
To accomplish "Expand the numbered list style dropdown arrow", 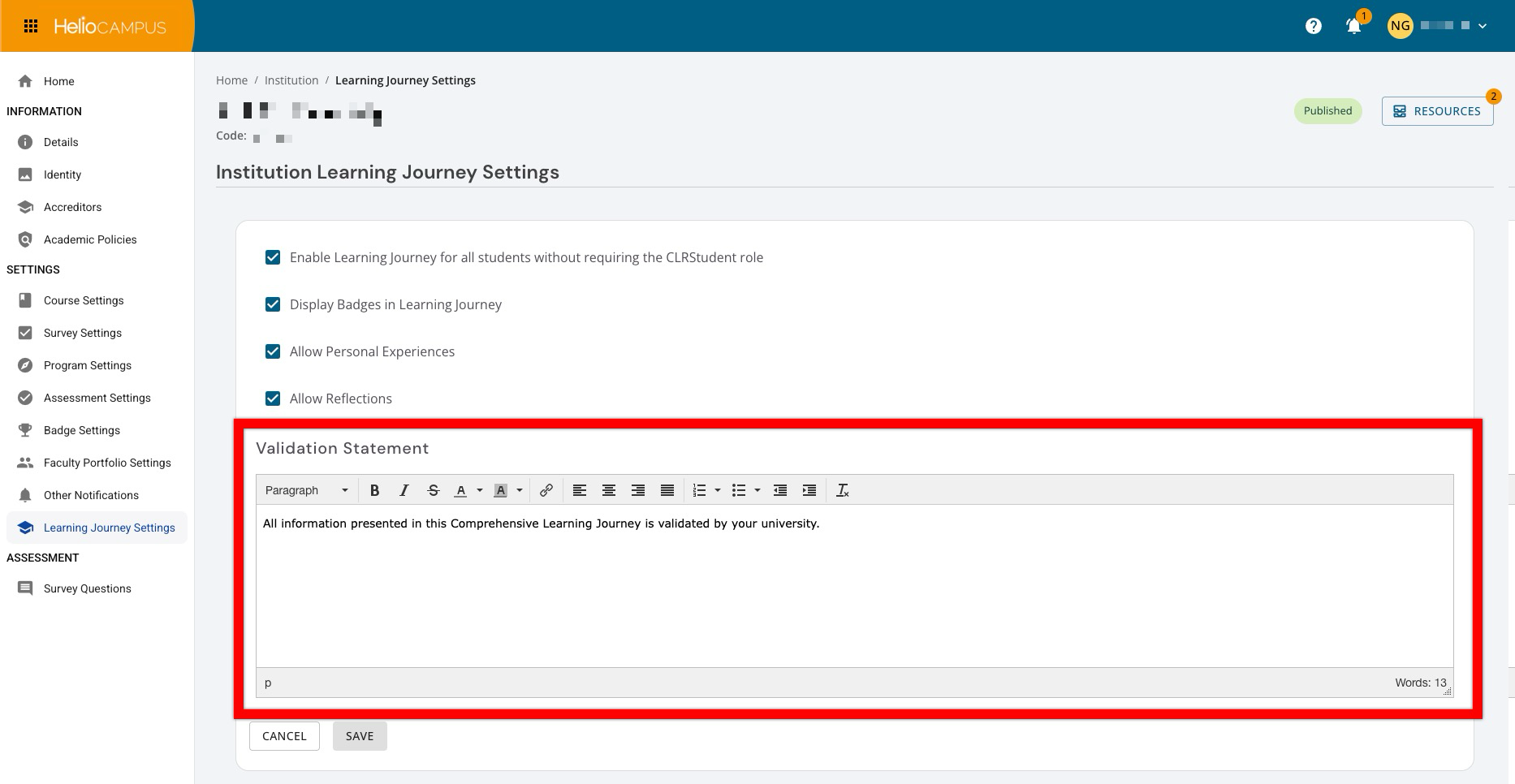I will coord(718,490).
